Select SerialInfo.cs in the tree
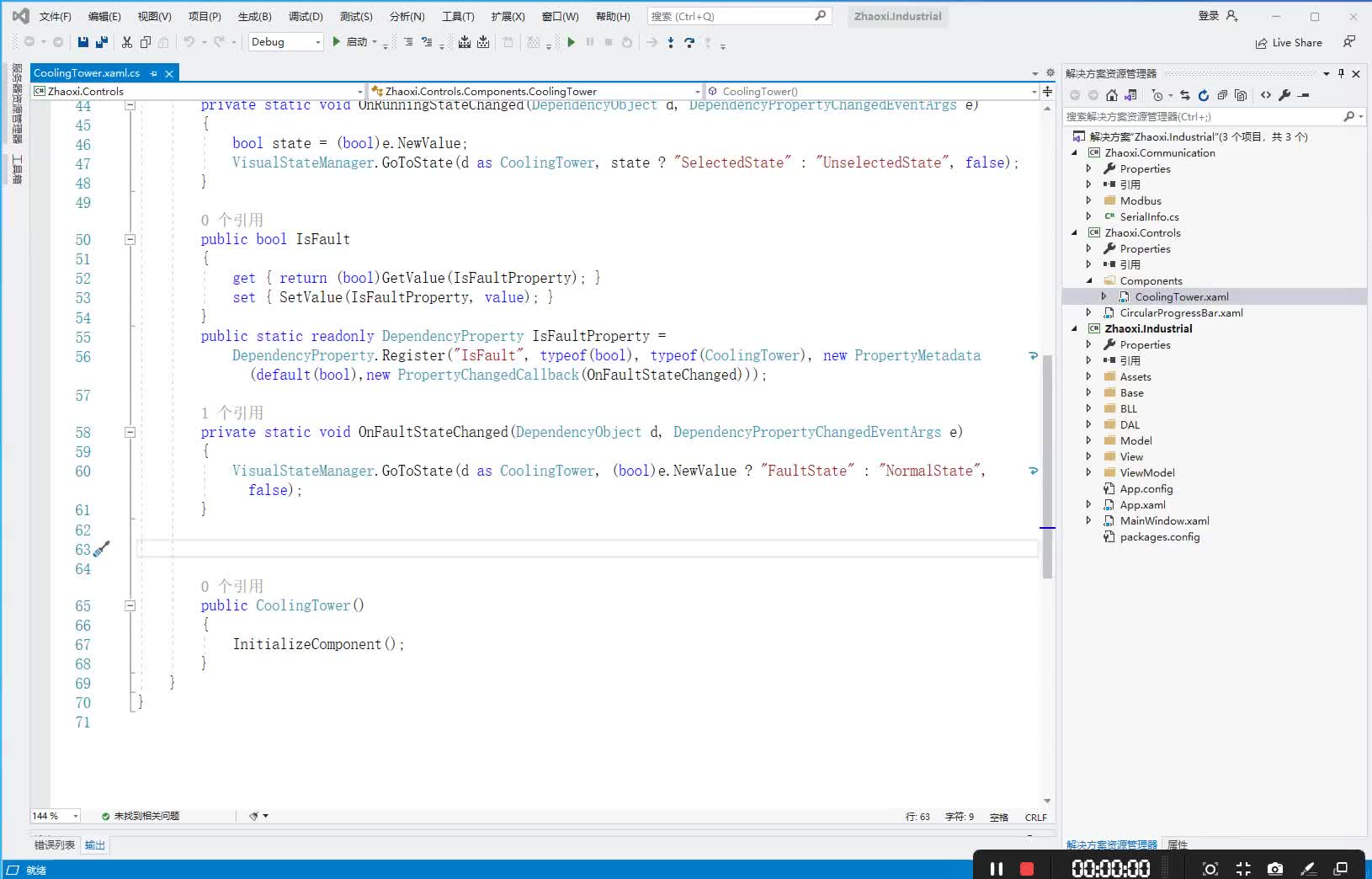Screen dimensions: 1372x879 (x=1149, y=216)
